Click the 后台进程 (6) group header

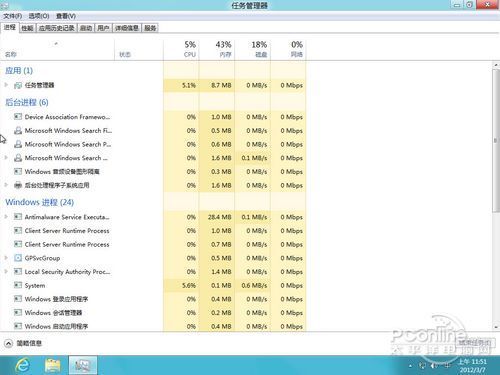point(27,102)
